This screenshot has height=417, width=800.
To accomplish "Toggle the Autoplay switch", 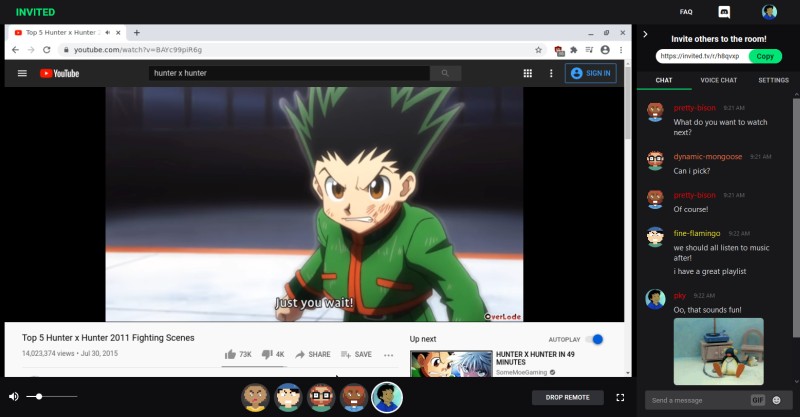I will pyautogui.click(x=594, y=339).
